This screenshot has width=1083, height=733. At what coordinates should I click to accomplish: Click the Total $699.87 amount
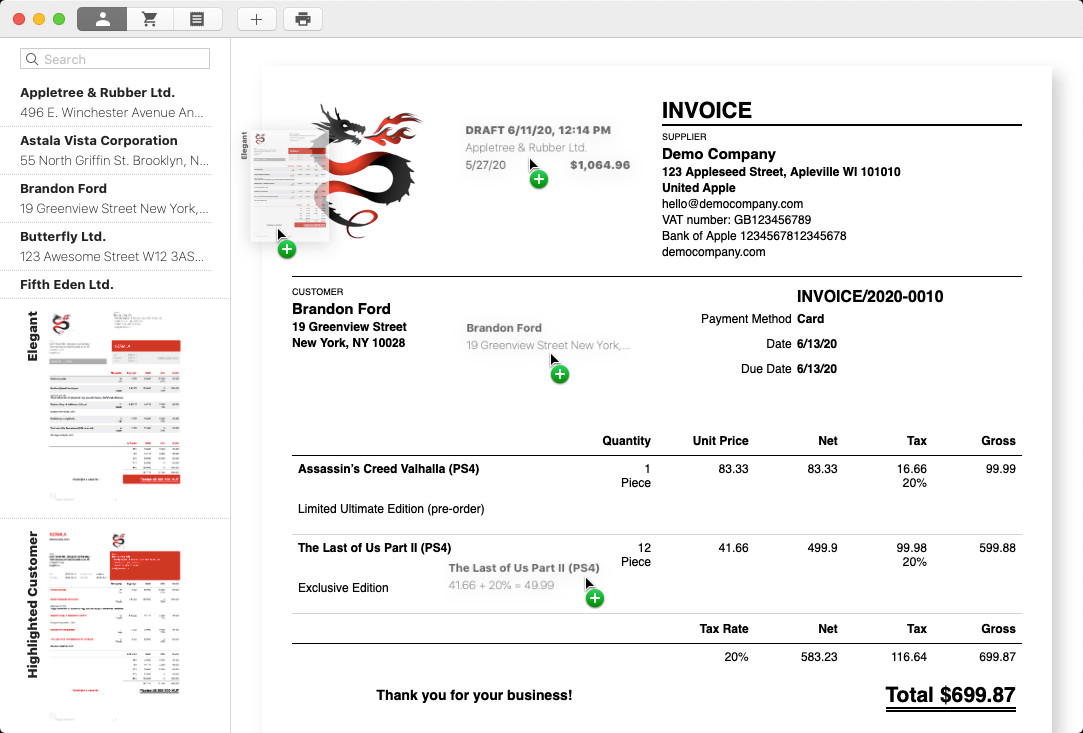pyautogui.click(x=950, y=695)
